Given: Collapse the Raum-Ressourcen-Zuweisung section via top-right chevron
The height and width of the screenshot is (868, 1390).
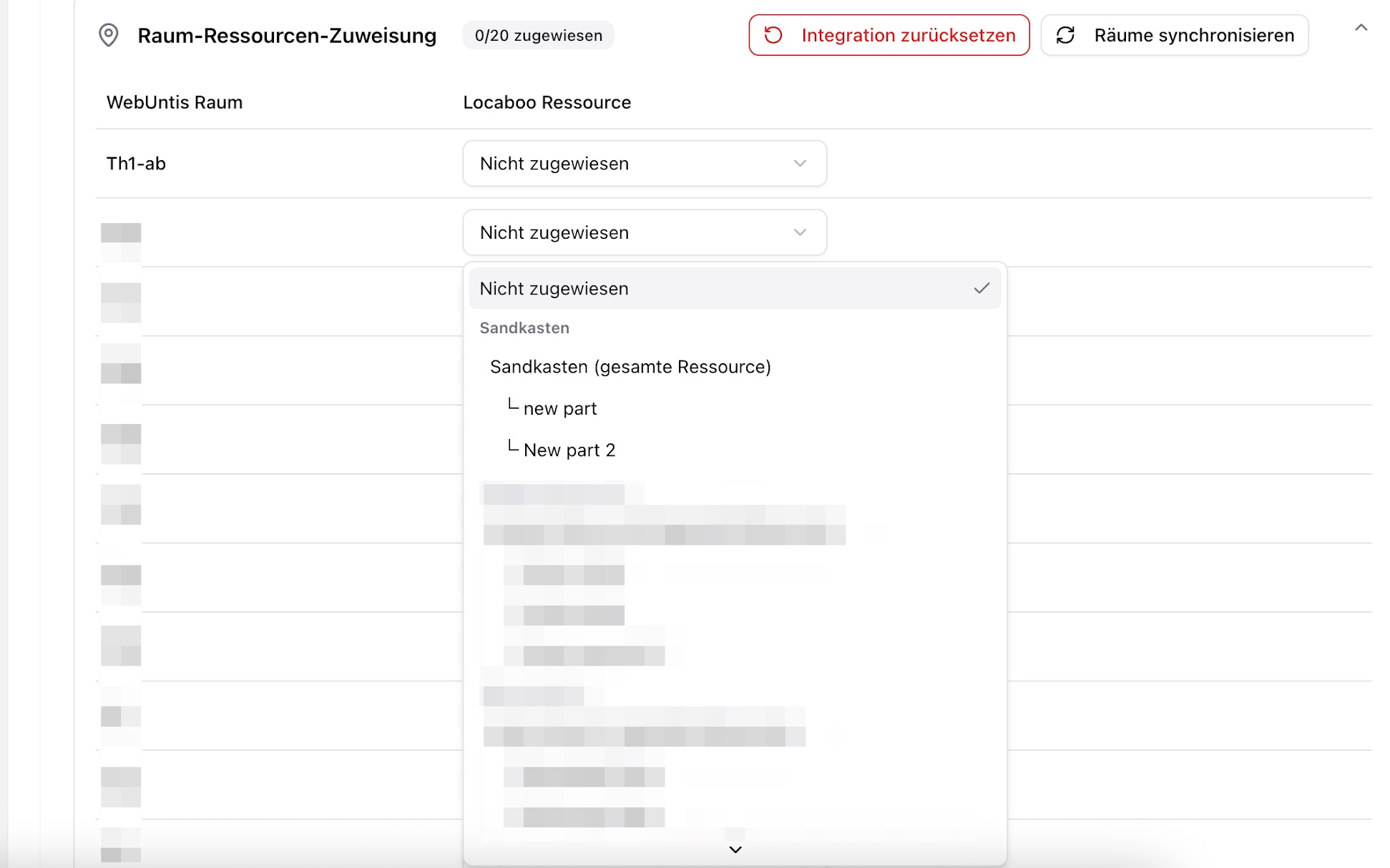Looking at the screenshot, I should point(1361,28).
